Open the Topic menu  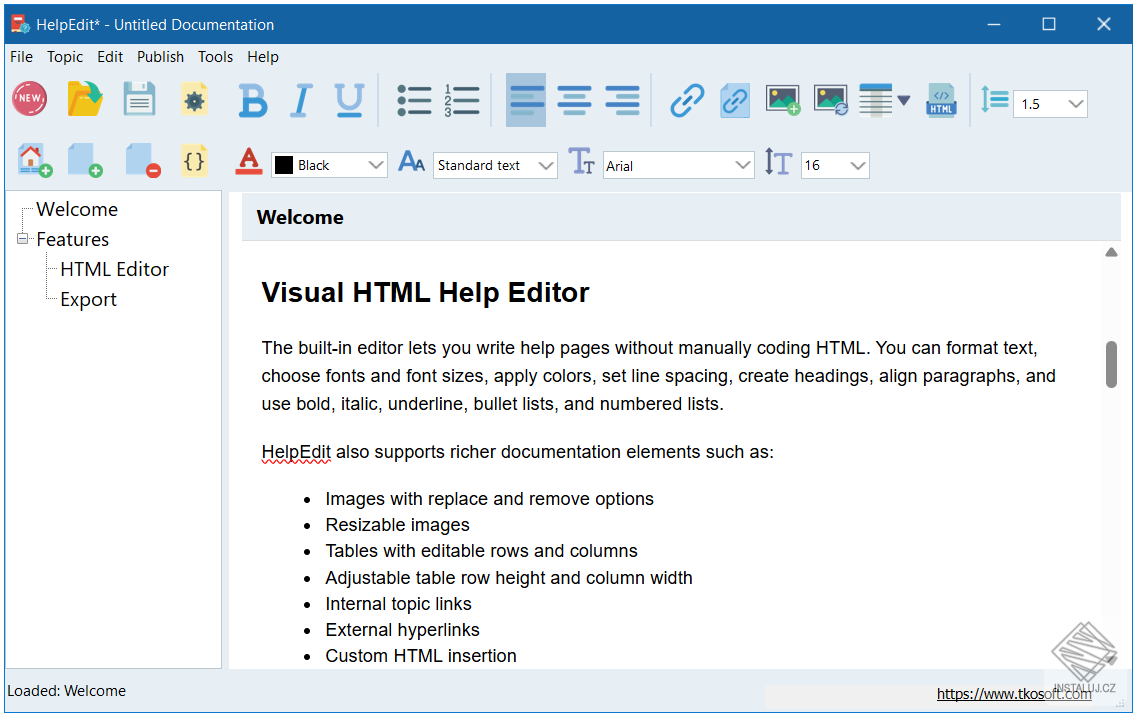click(65, 56)
